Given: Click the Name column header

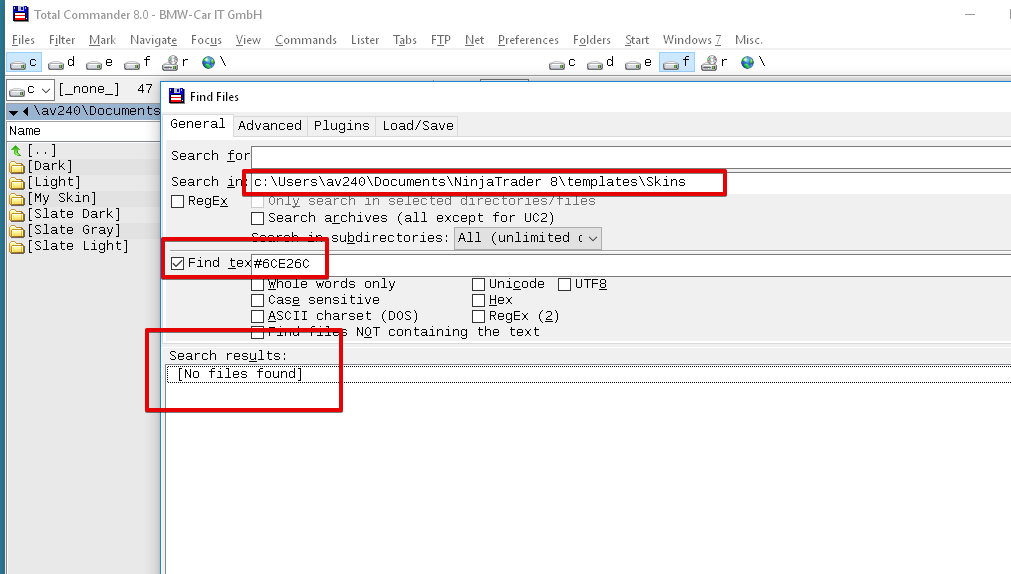Looking at the screenshot, I should [84, 131].
